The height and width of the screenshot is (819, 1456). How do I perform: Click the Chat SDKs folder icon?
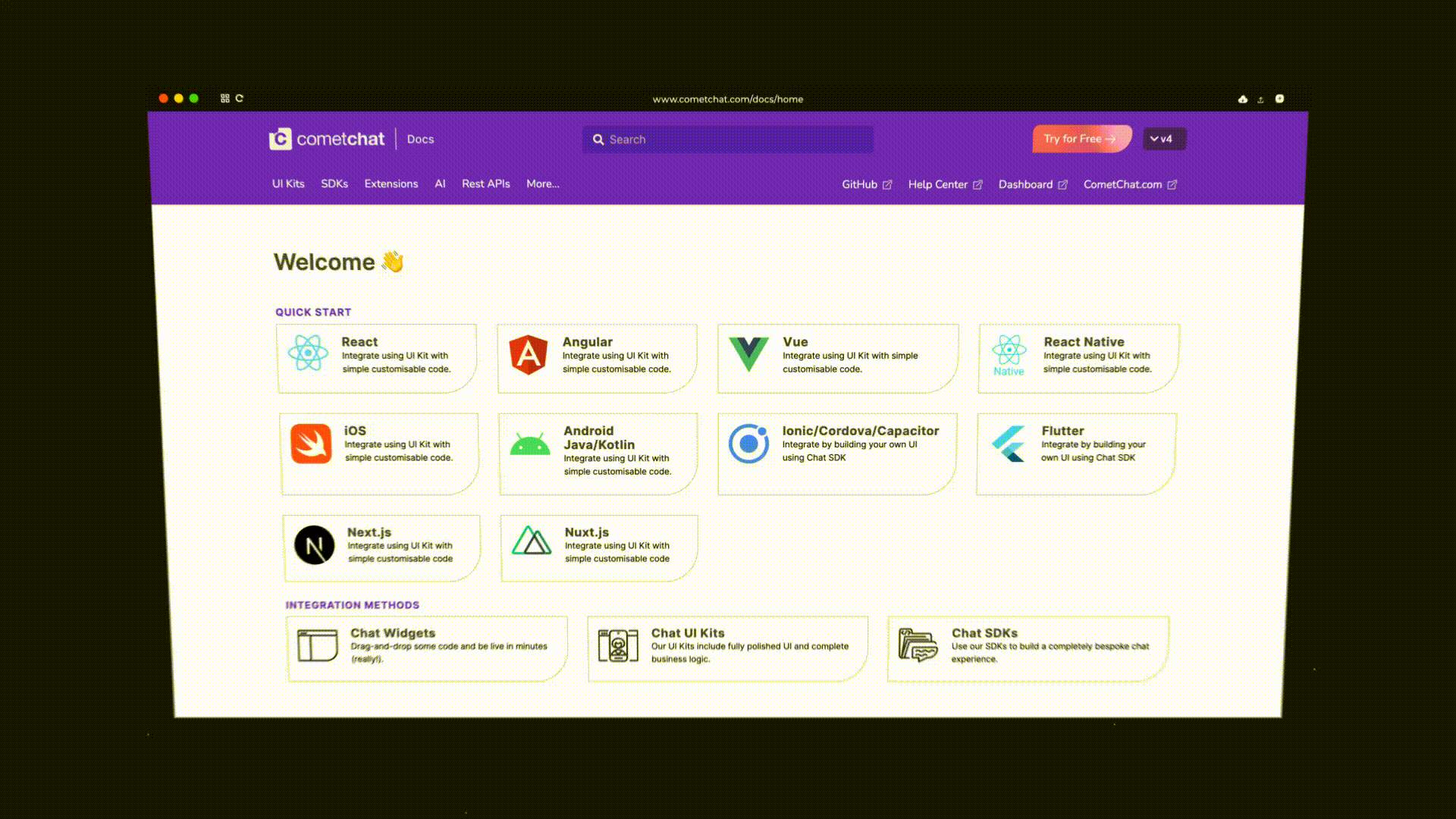pyautogui.click(x=918, y=646)
